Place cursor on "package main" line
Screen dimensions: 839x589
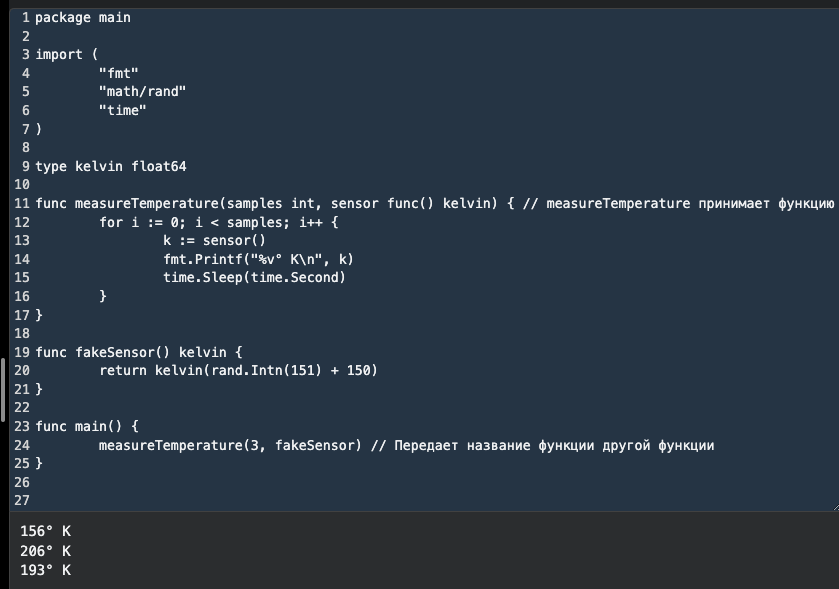(x=83, y=18)
